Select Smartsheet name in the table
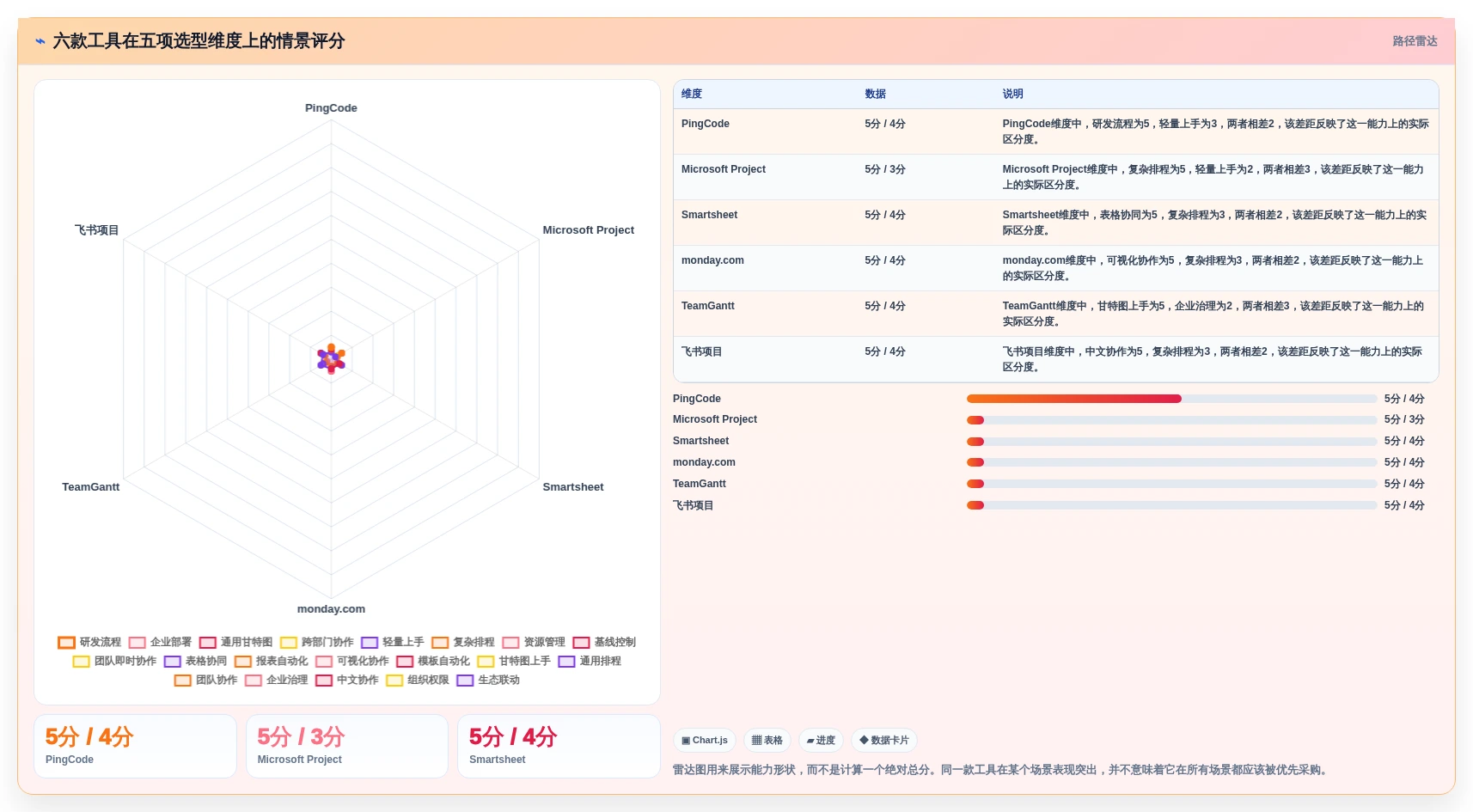The image size is (1473, 812). (x=709, y=215)
